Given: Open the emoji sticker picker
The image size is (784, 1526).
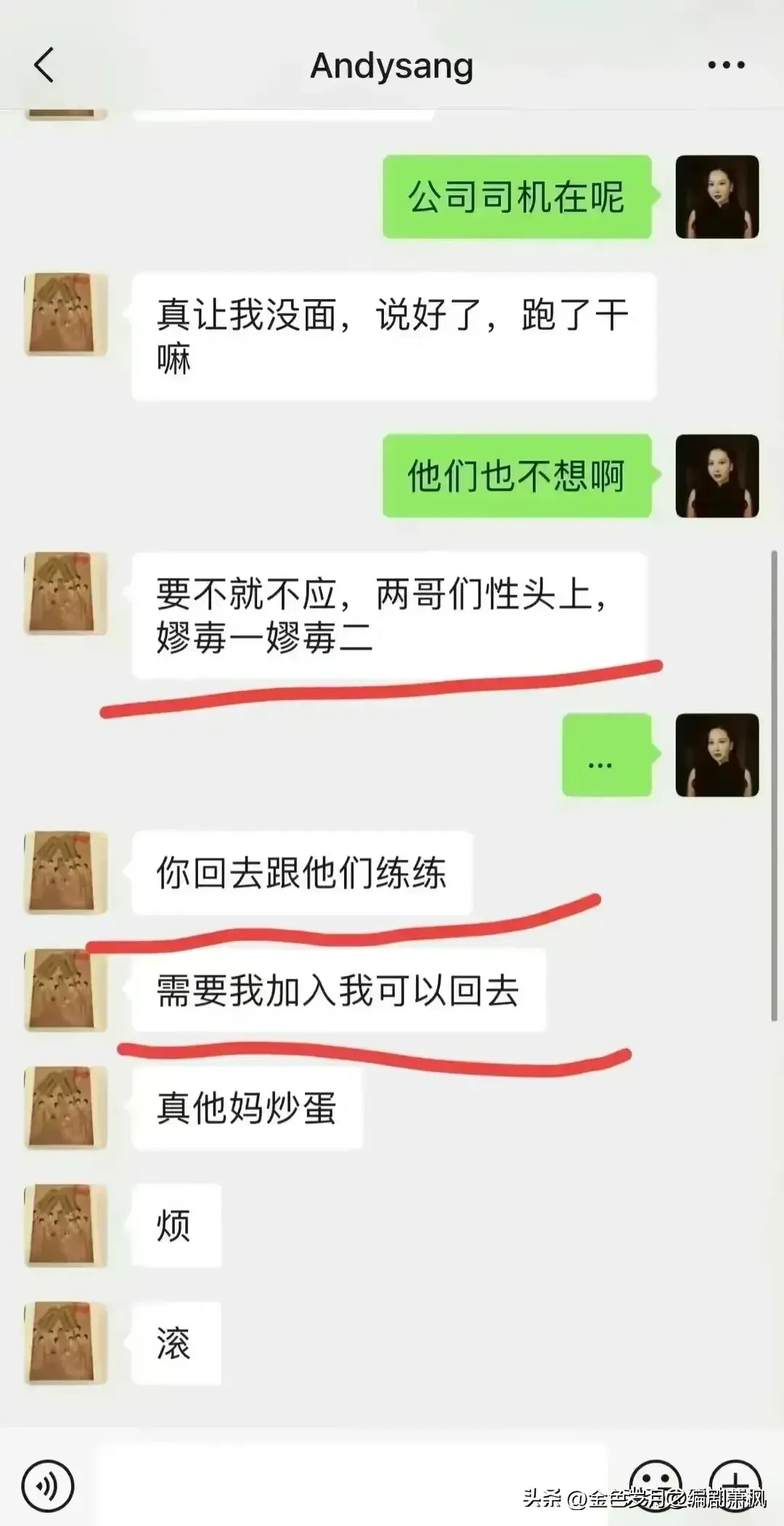Looking at the screenshot, I should point(656,1485).
